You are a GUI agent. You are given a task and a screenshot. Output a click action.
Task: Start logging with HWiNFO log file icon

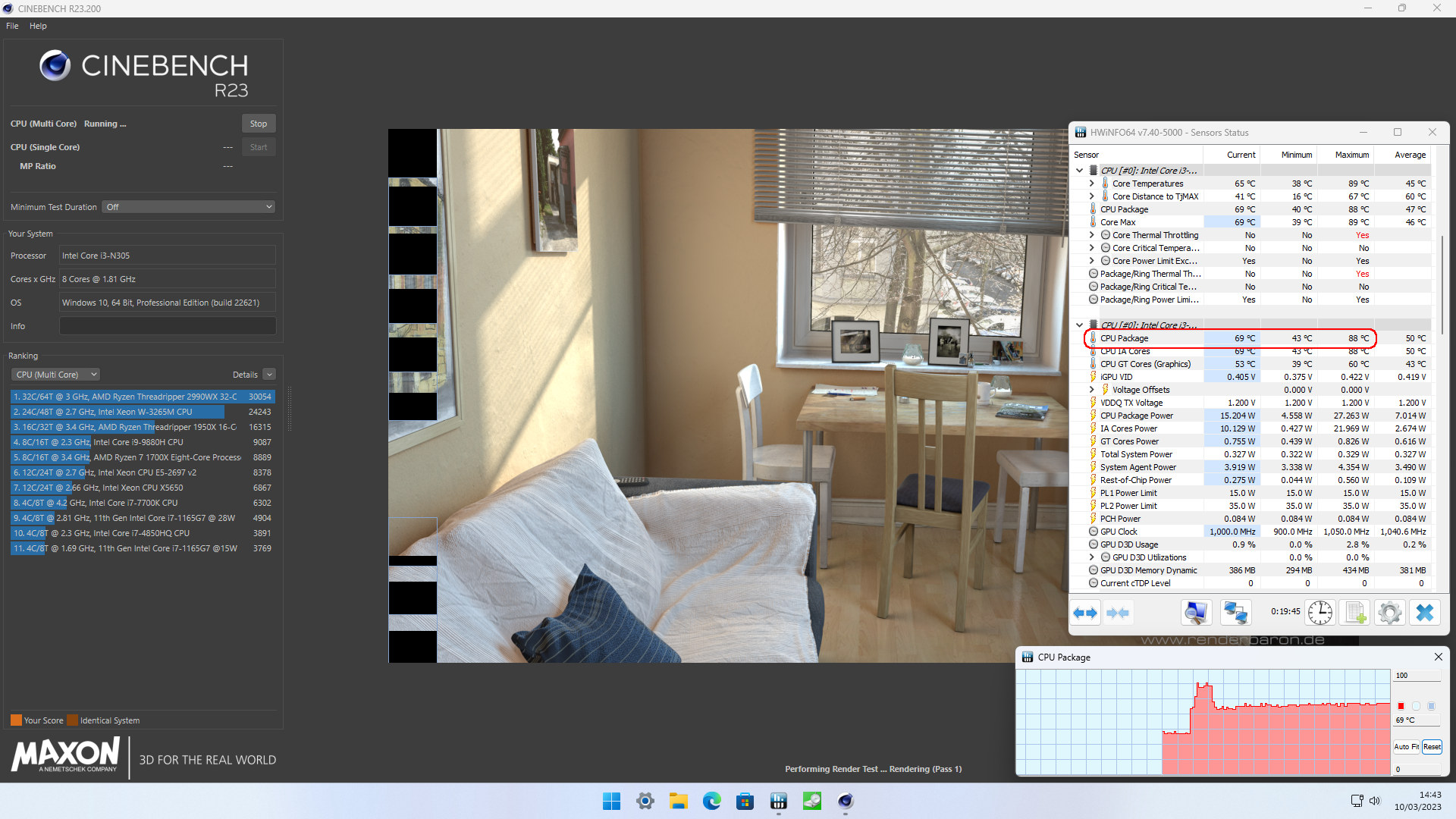point(1355,613)
